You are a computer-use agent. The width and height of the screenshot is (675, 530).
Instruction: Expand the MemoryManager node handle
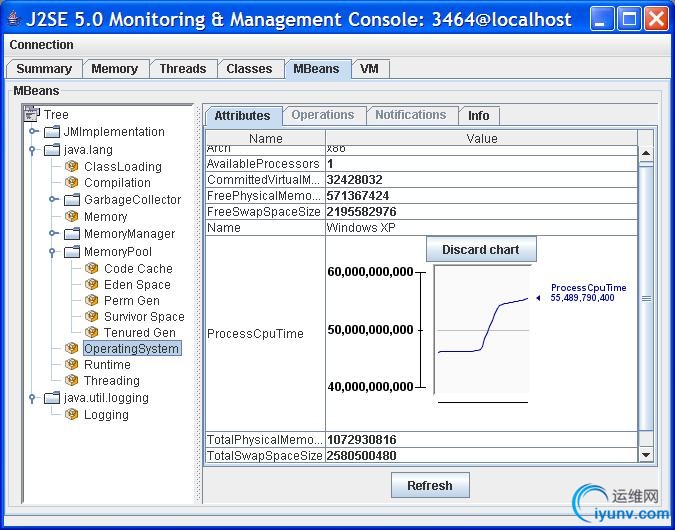pos(53,233)
